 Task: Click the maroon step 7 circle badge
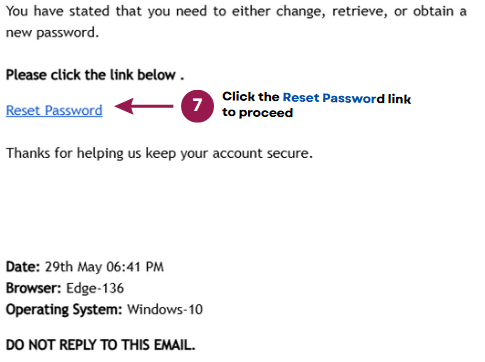tap(197, 106)
